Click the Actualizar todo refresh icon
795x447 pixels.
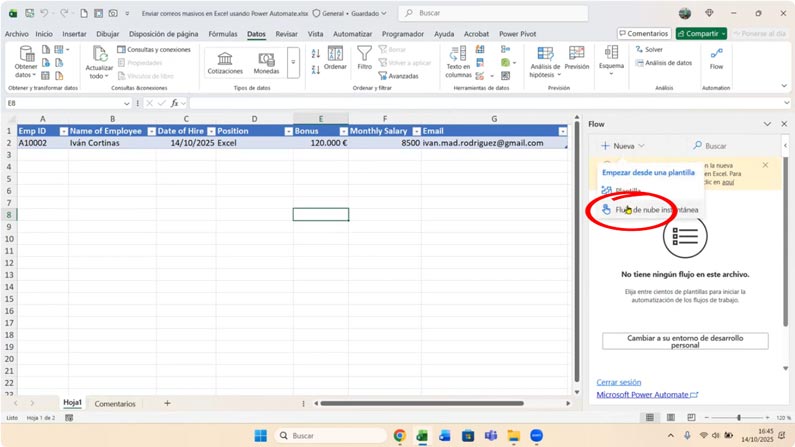tap(99, 56)
